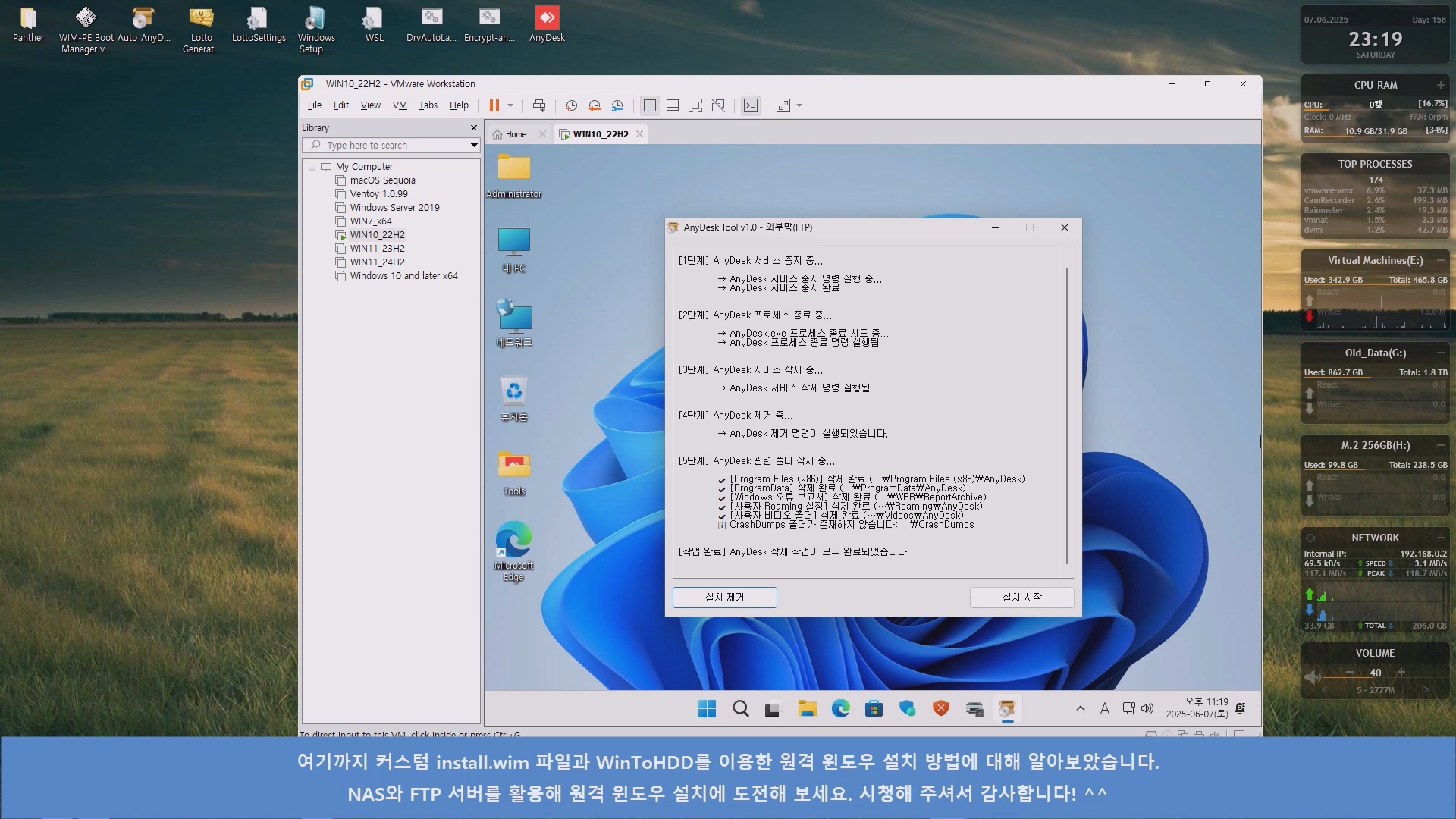Select macOS Sequoia in the library
Screen dimensions: 1456x819
382,180
